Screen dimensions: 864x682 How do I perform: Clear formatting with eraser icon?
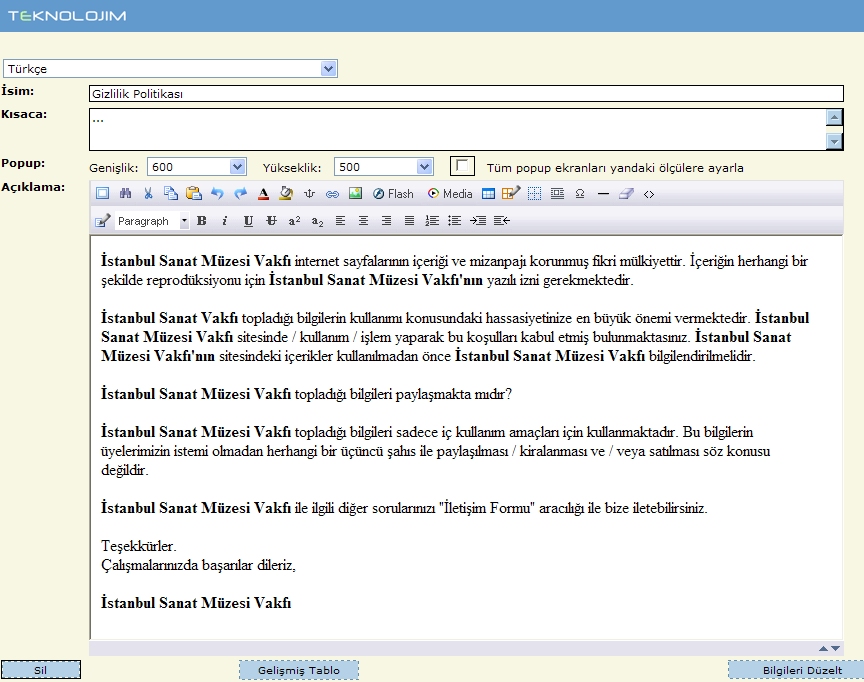click(626, 193)
